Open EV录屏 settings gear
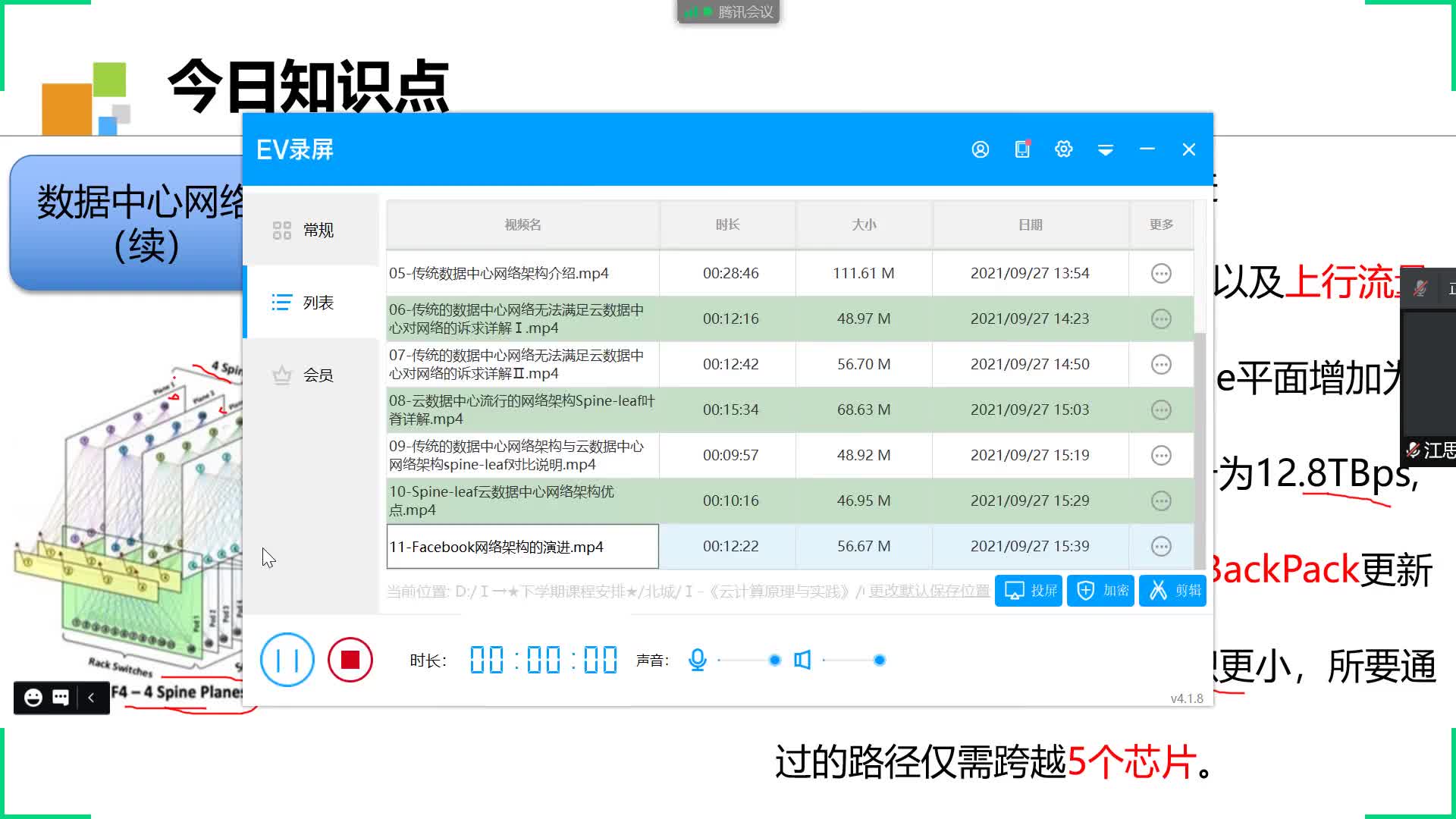Image resolution: width=1456 pixels, height=819 pixels. [x=1063, y=149]
